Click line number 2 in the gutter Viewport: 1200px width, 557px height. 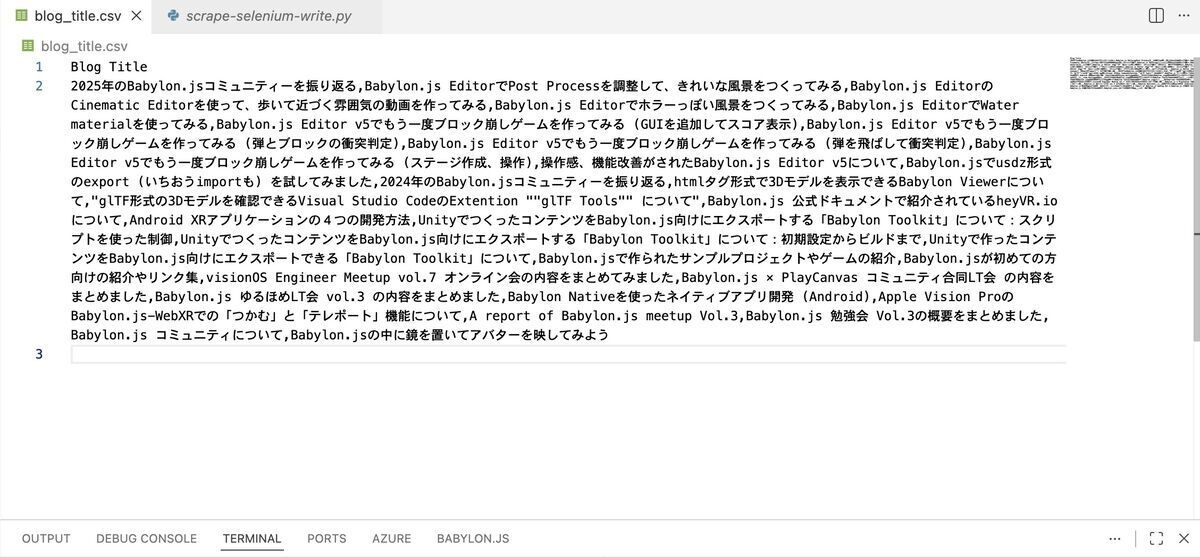[x=39, y=86]
